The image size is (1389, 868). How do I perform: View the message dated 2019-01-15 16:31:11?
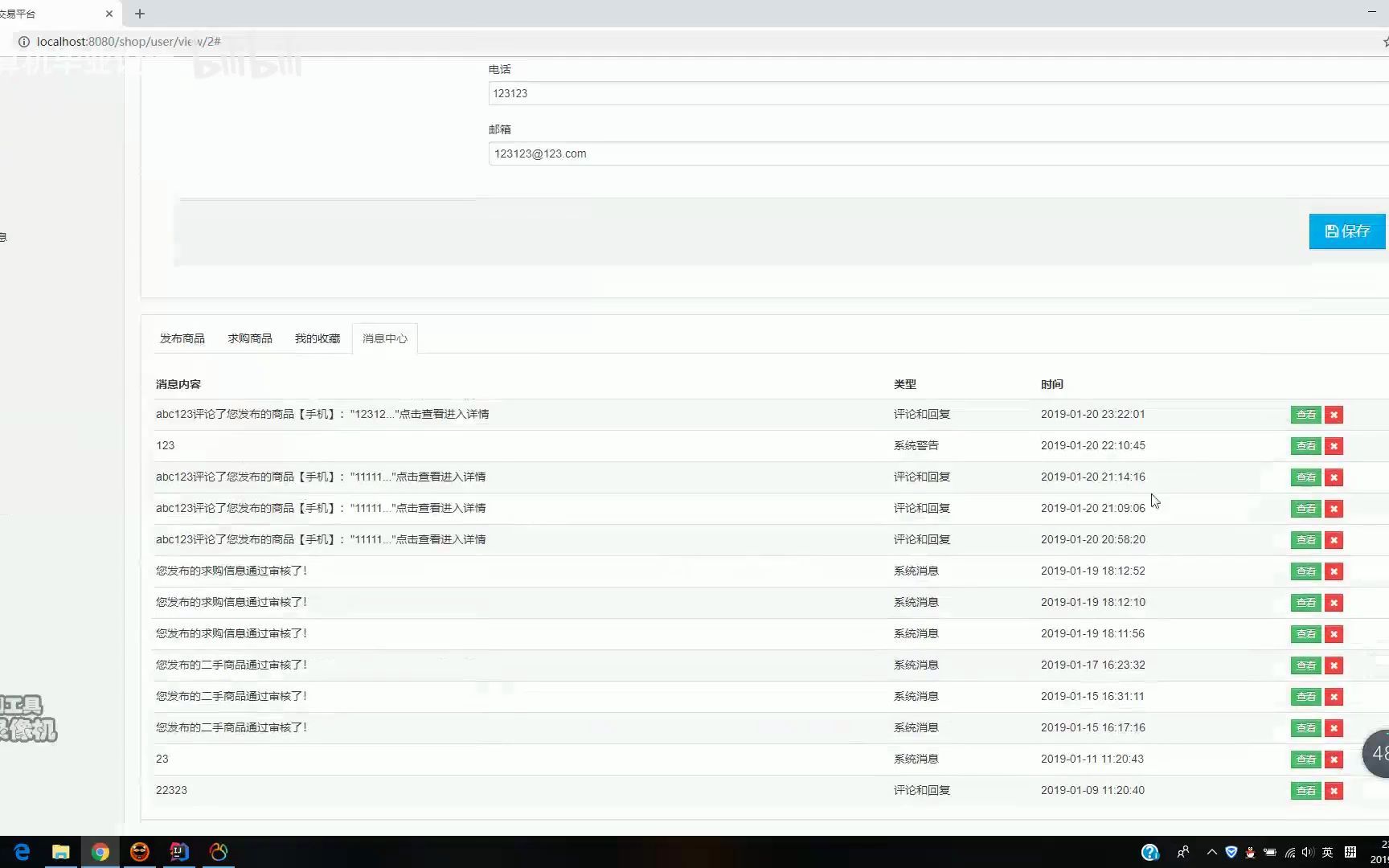click(1306, 697)
